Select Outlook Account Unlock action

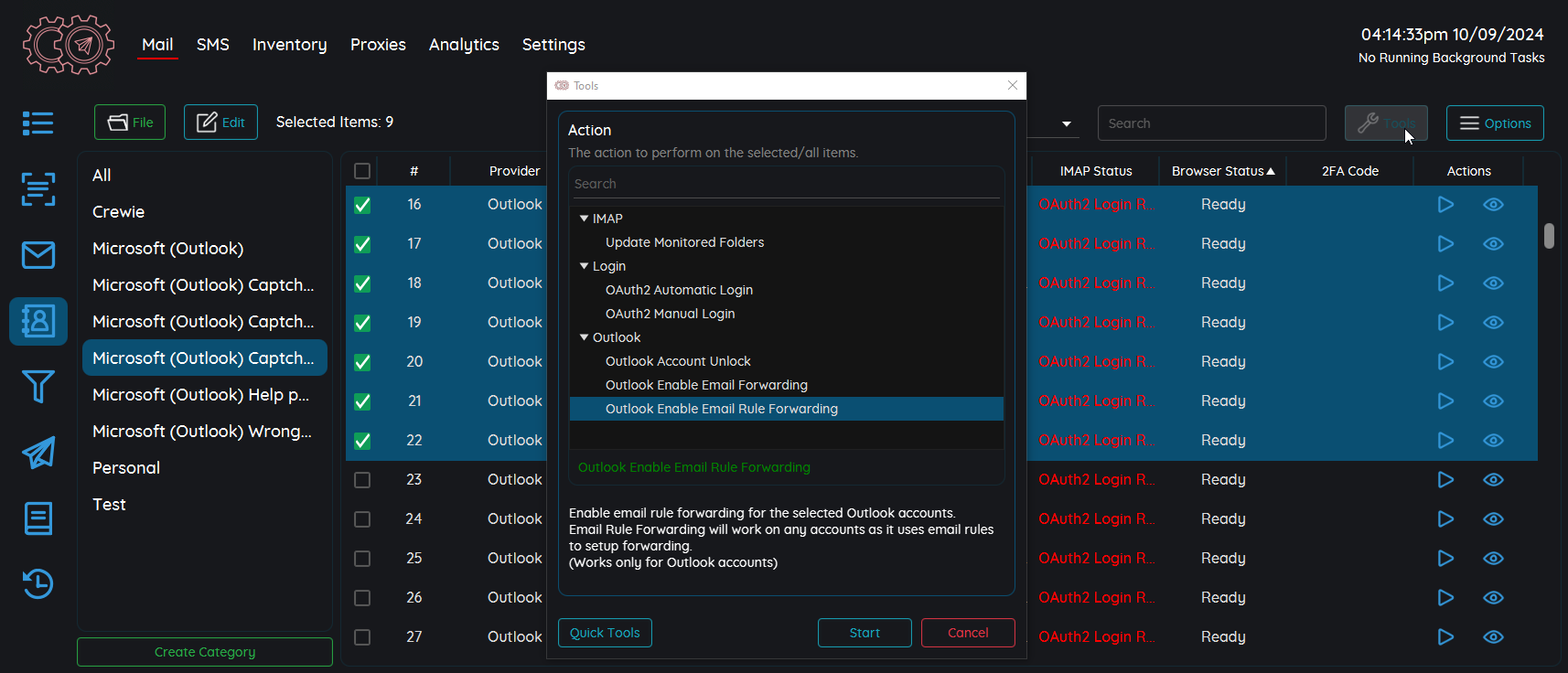click(x=678, y=361)
